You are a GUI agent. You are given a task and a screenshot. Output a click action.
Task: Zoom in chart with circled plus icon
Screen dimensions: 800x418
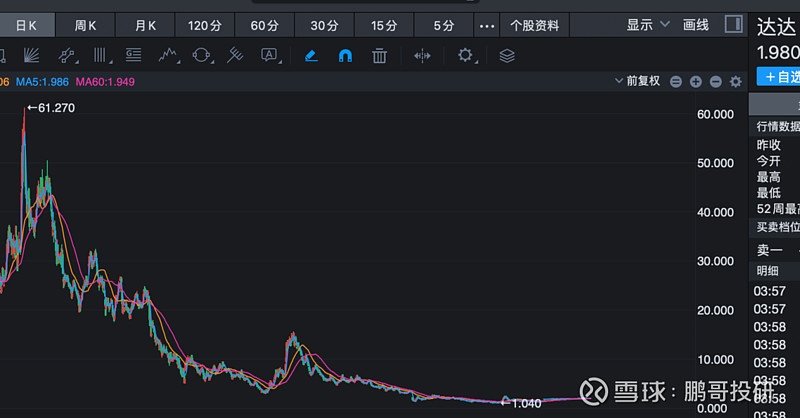pyautogui.click(x=695, y=82)
